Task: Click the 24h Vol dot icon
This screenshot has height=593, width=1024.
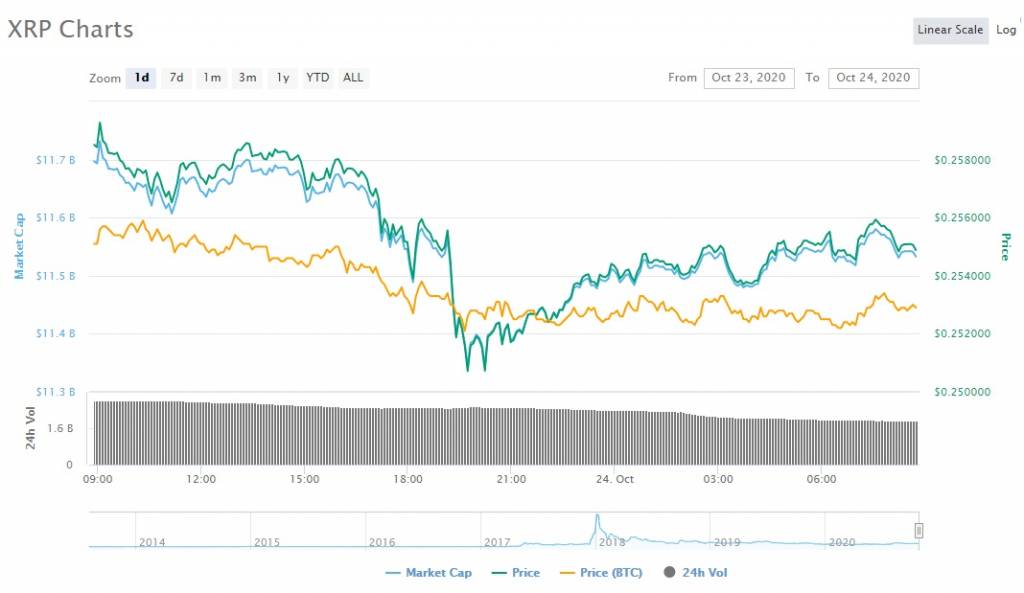Action: click(x=669, y=573)
